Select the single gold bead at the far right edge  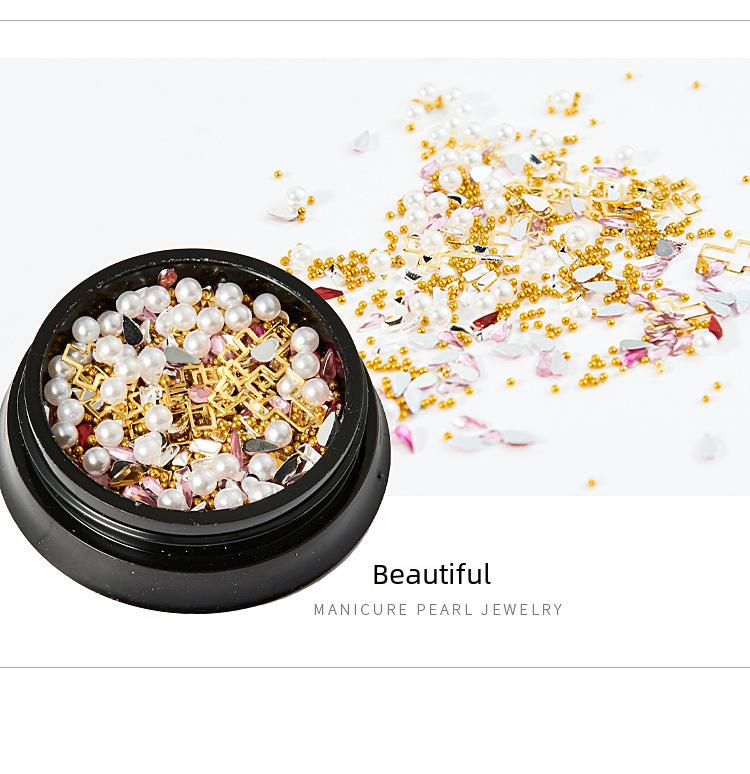click(745, 180)
